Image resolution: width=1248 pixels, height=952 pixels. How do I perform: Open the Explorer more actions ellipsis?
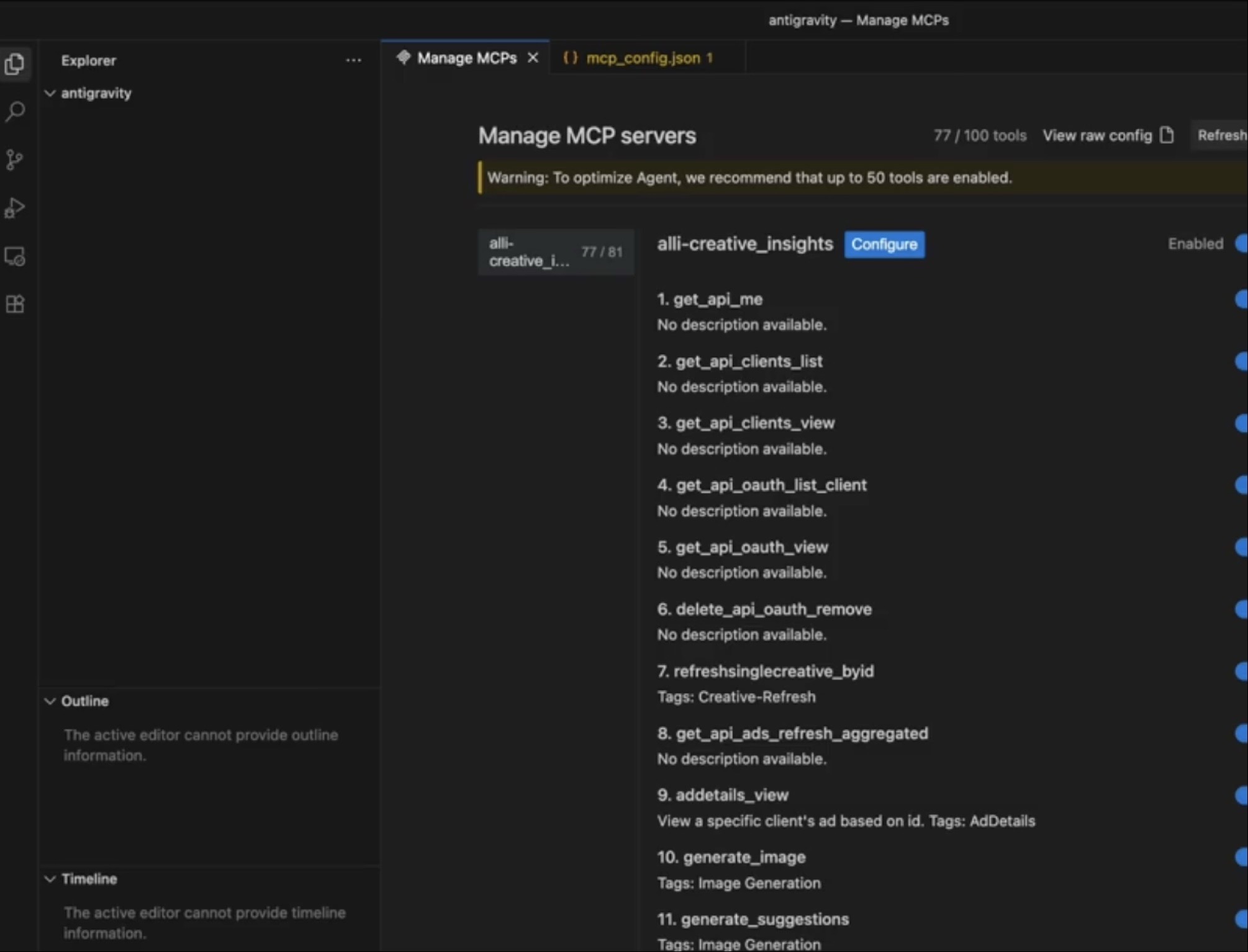(x=353, y=60)
